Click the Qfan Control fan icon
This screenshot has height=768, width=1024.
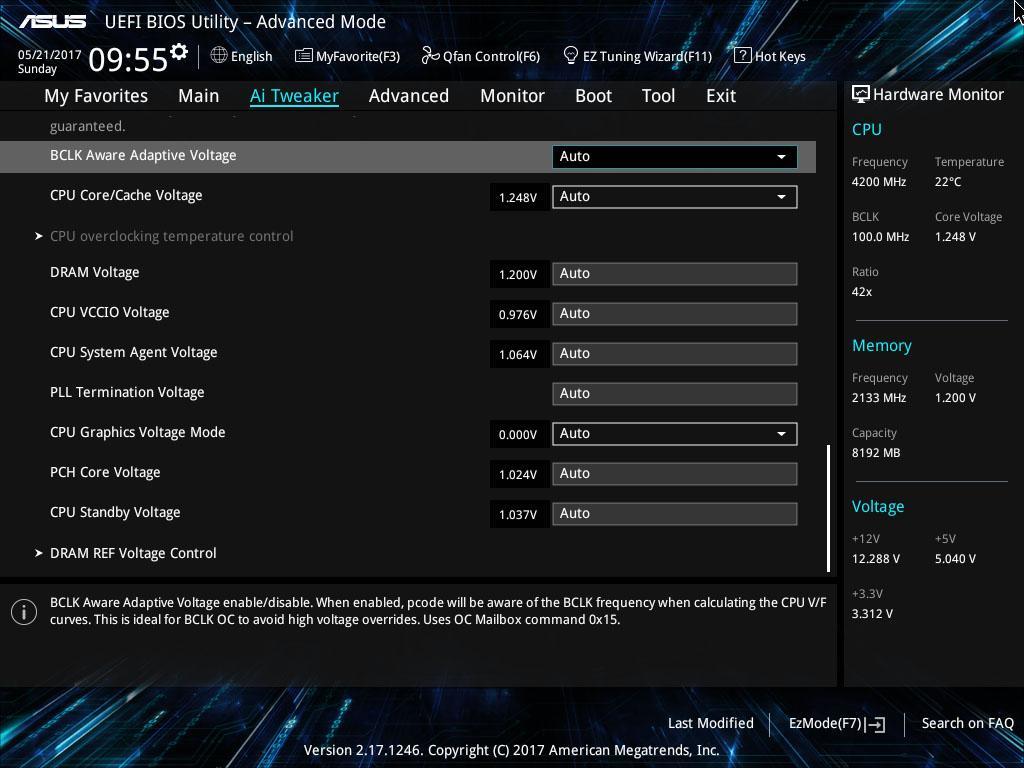pos(430,56)
